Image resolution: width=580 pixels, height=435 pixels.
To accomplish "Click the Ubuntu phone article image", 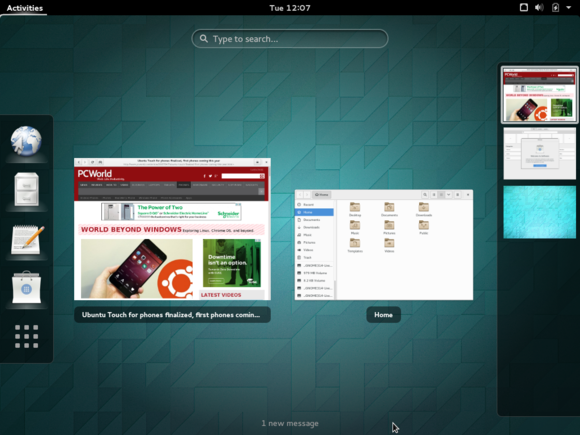I will click(x=136, y=269).
